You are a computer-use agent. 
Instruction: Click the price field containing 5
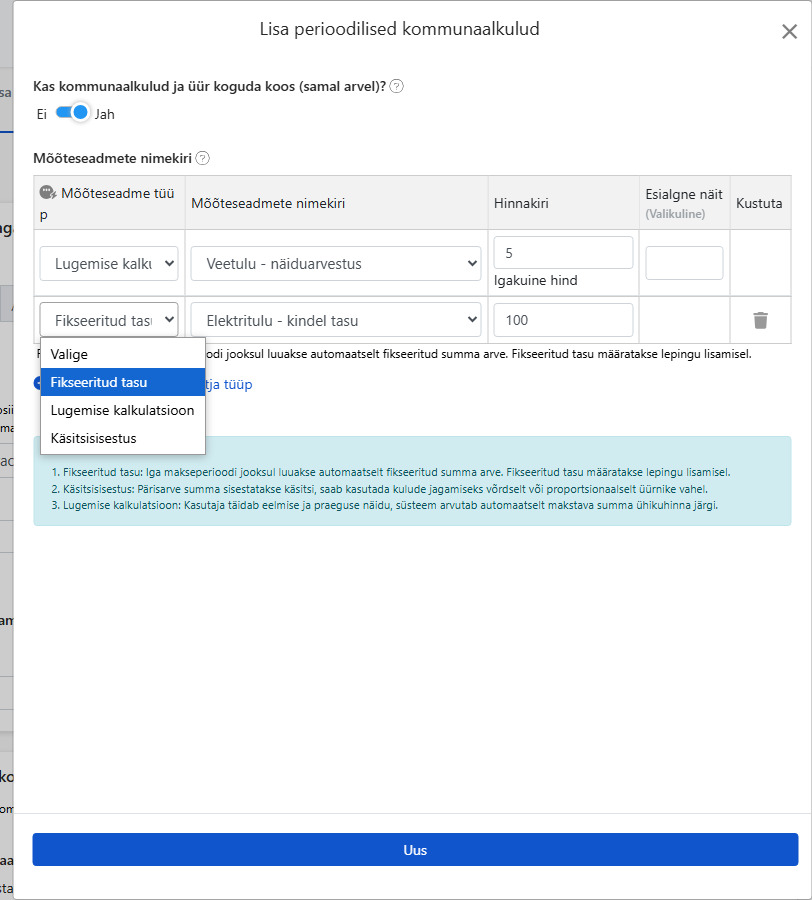coord(563,253)
